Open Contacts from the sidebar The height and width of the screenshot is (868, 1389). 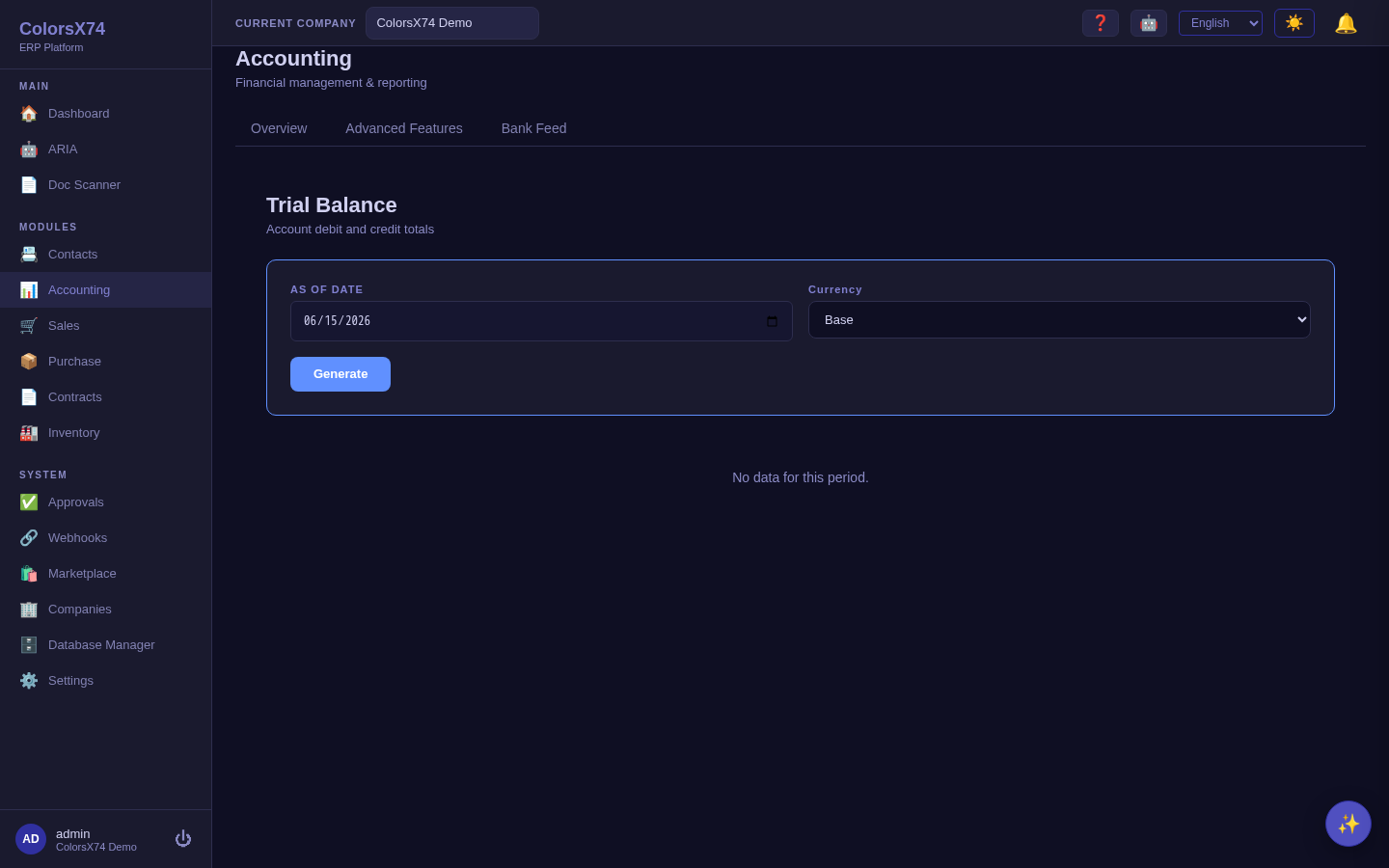(105, 255)
